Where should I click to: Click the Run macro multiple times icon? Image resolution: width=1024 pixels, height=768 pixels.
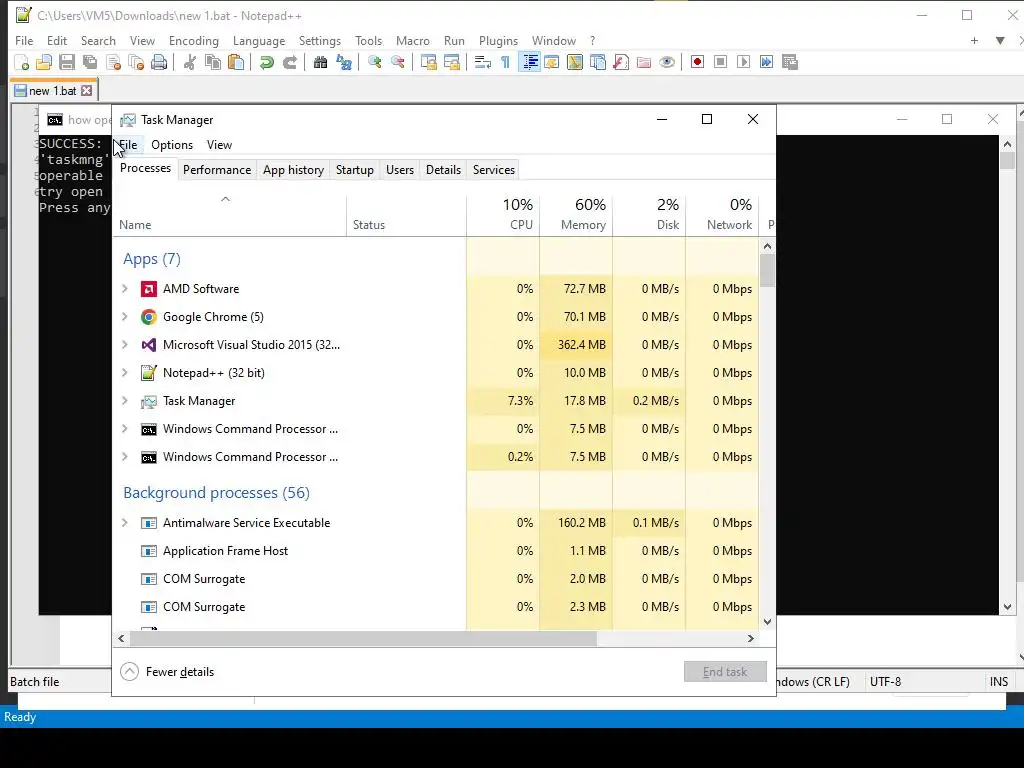tap(766, 62)
